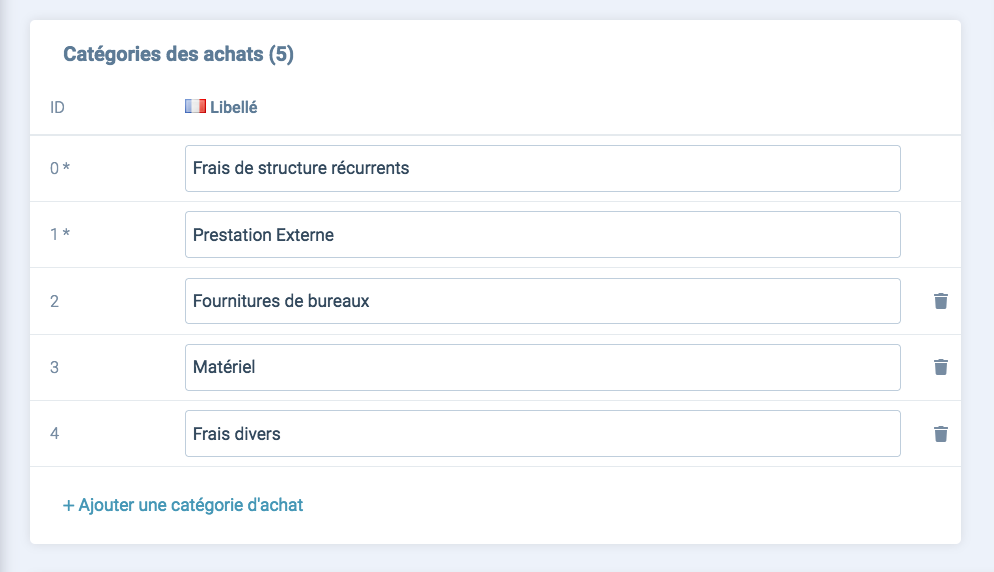Screen dimensions: 994x572
Task: Delete the Fournitures de bureaux category
Action: point(941,301)
